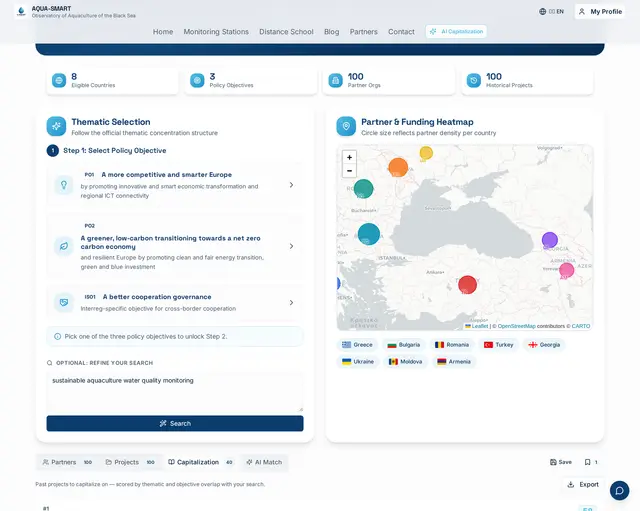Click the Search button

[175, 423]
